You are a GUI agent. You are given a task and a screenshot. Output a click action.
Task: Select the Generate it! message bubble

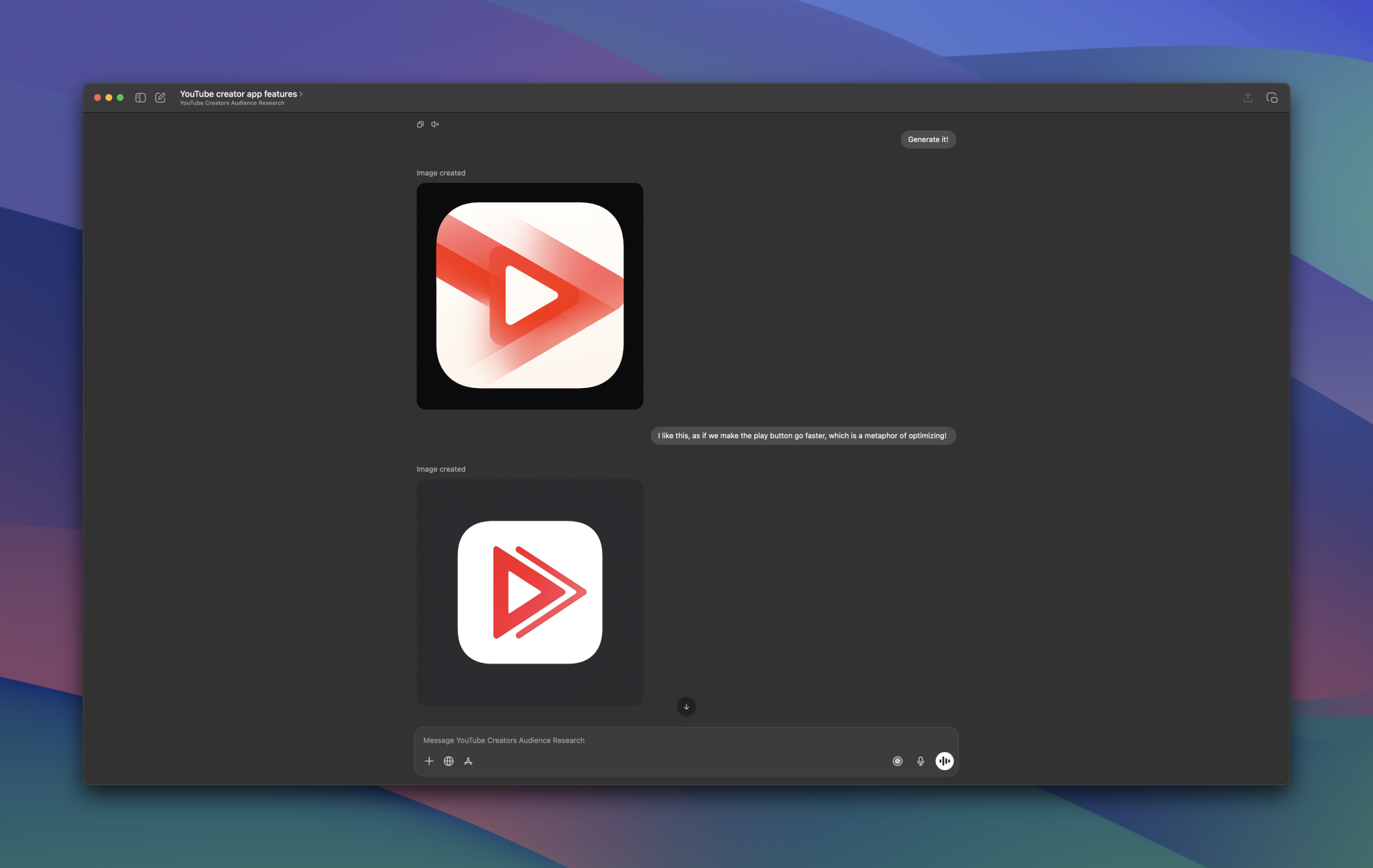tap(928, 139)
